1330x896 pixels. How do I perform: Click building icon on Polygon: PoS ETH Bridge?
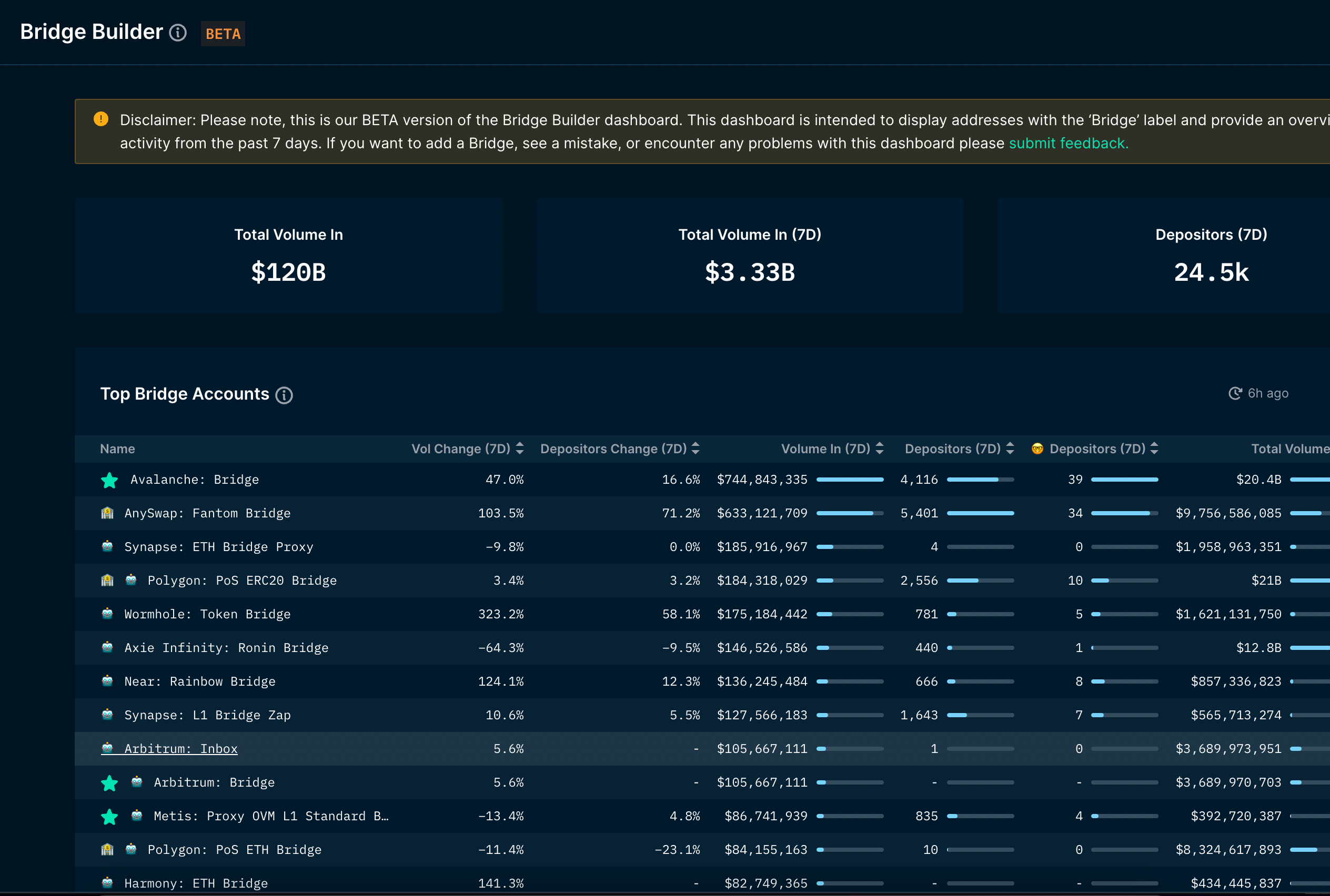(x=107, y=849)
